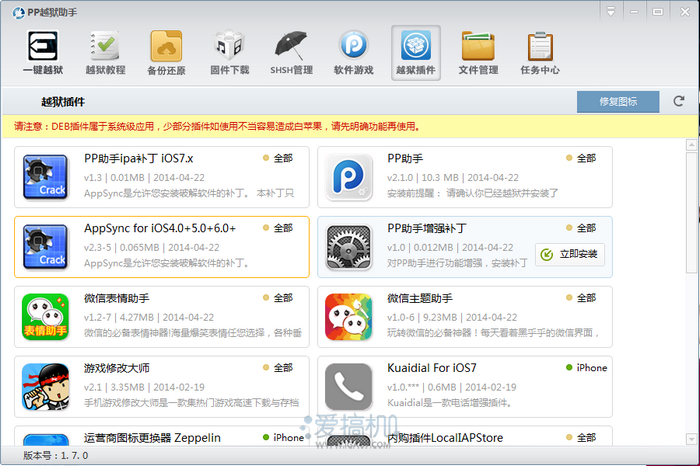Viewport: 700px width, 466px height.
Task: Click the 游戏修改大师 ninja icon
Action: 46,387
